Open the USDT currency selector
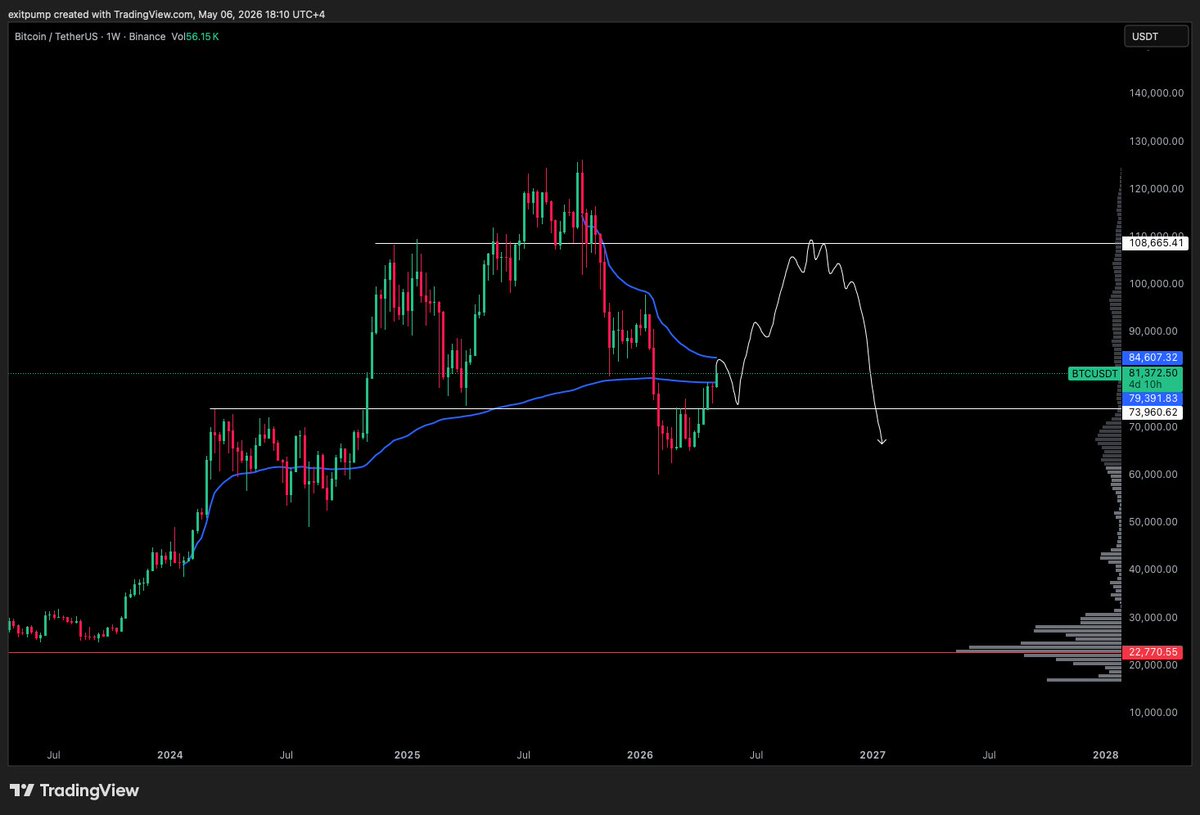Image resolution: width=1200 pixels, height=815 pixels. tap(1154, 37)
